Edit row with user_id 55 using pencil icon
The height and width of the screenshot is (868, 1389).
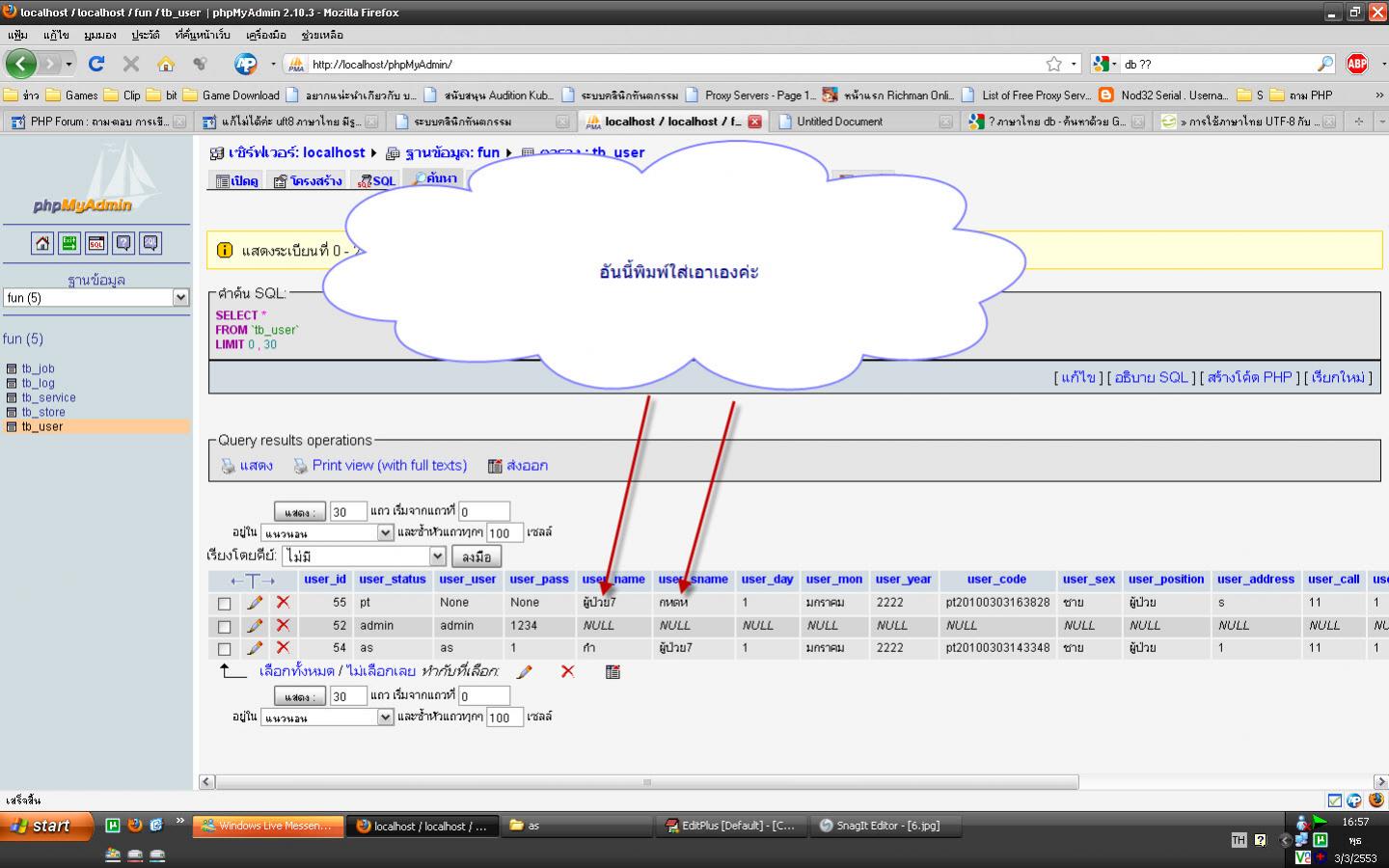[x=255, y=603]
